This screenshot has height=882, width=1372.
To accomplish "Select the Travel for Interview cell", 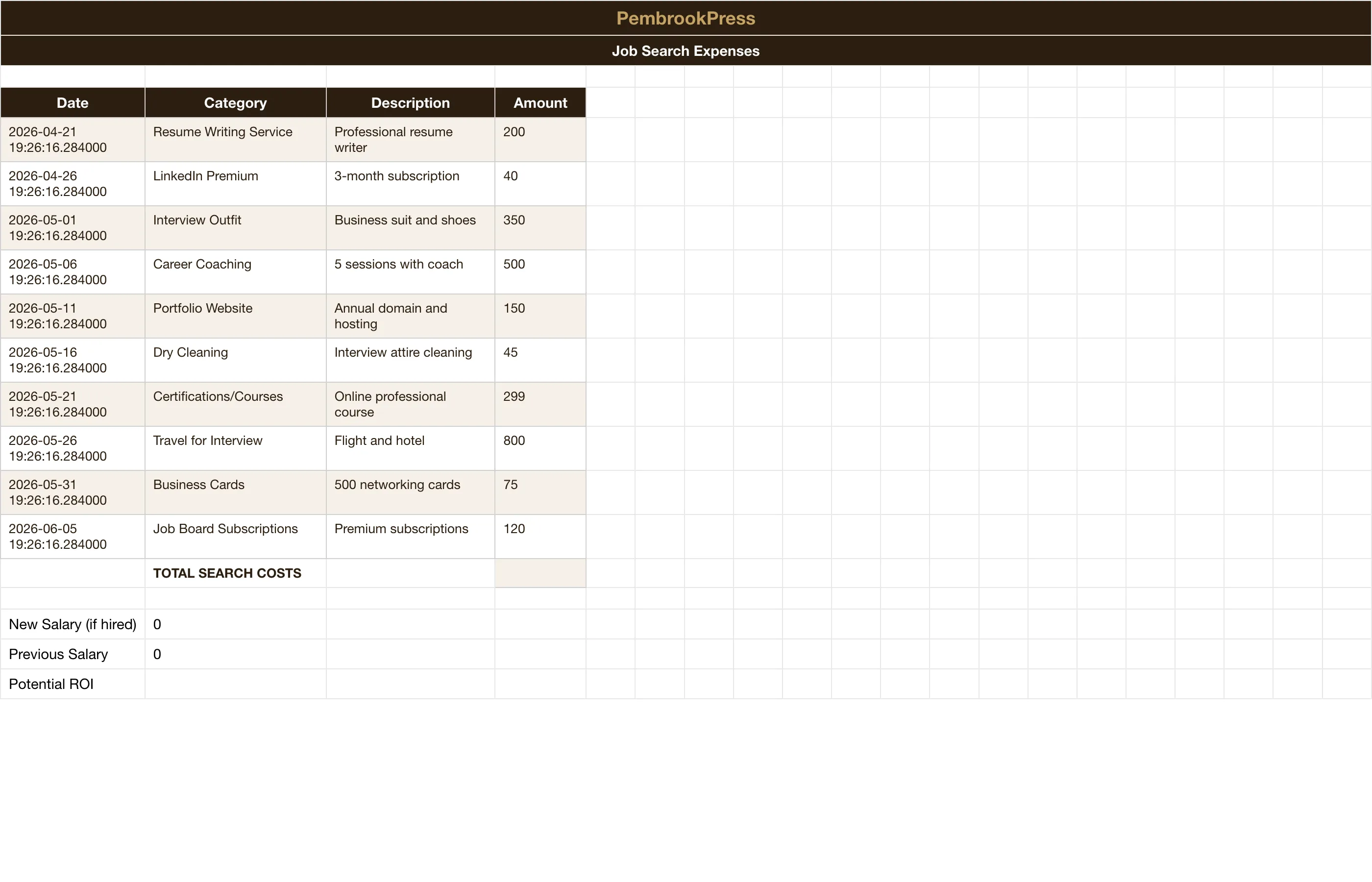I will tap(235, 448).
